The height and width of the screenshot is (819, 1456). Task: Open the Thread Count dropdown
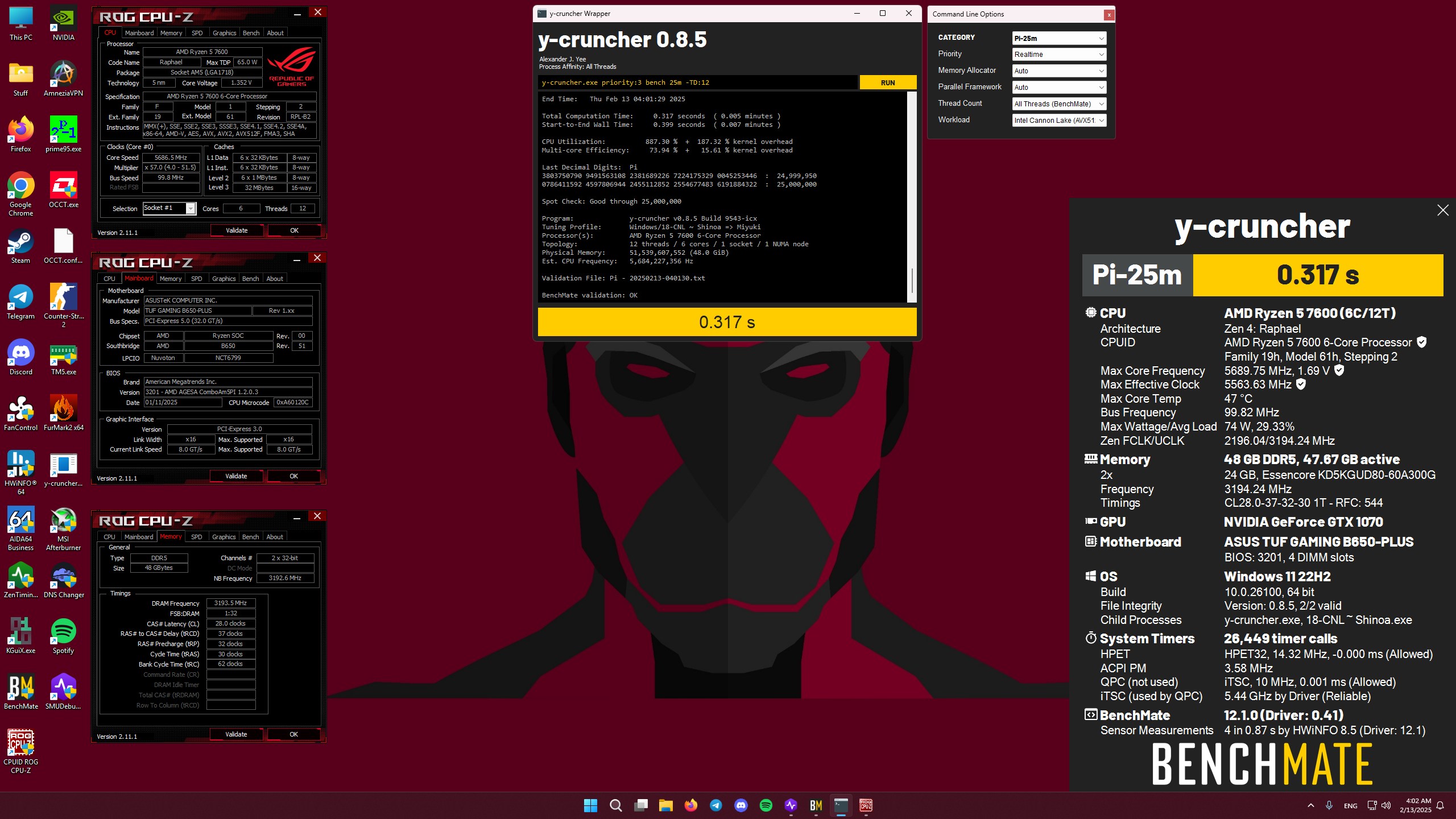pyautogui.click(x=1059, y=104)
